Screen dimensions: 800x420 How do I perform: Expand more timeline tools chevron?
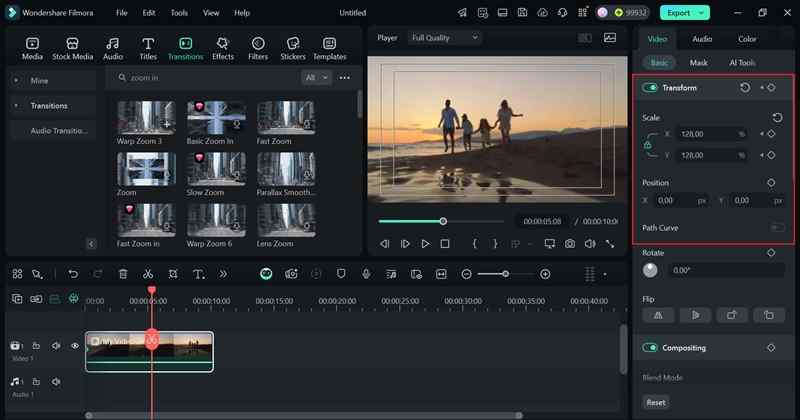pos(223,274)
